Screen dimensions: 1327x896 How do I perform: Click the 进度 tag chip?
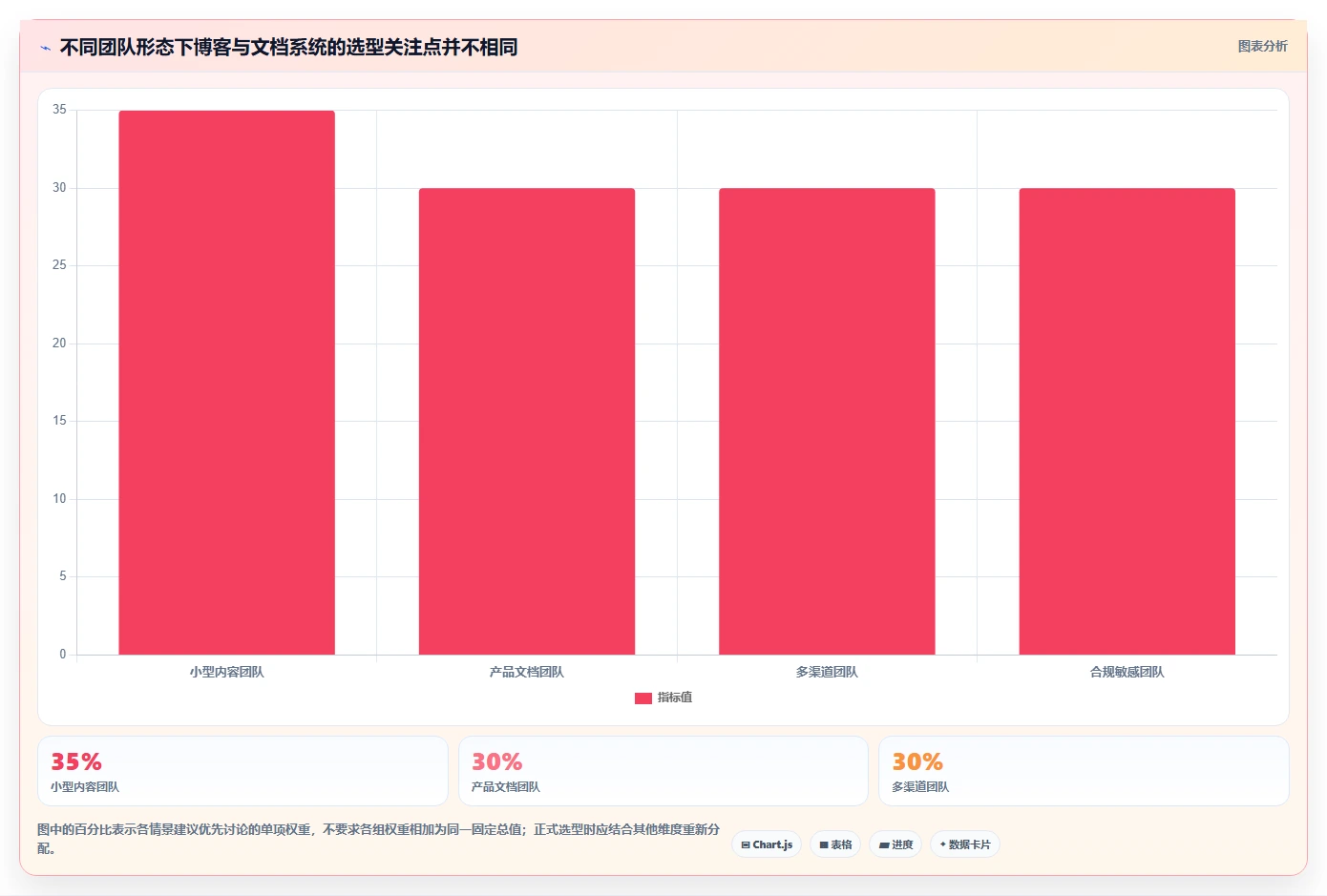[x=895, y=844]
